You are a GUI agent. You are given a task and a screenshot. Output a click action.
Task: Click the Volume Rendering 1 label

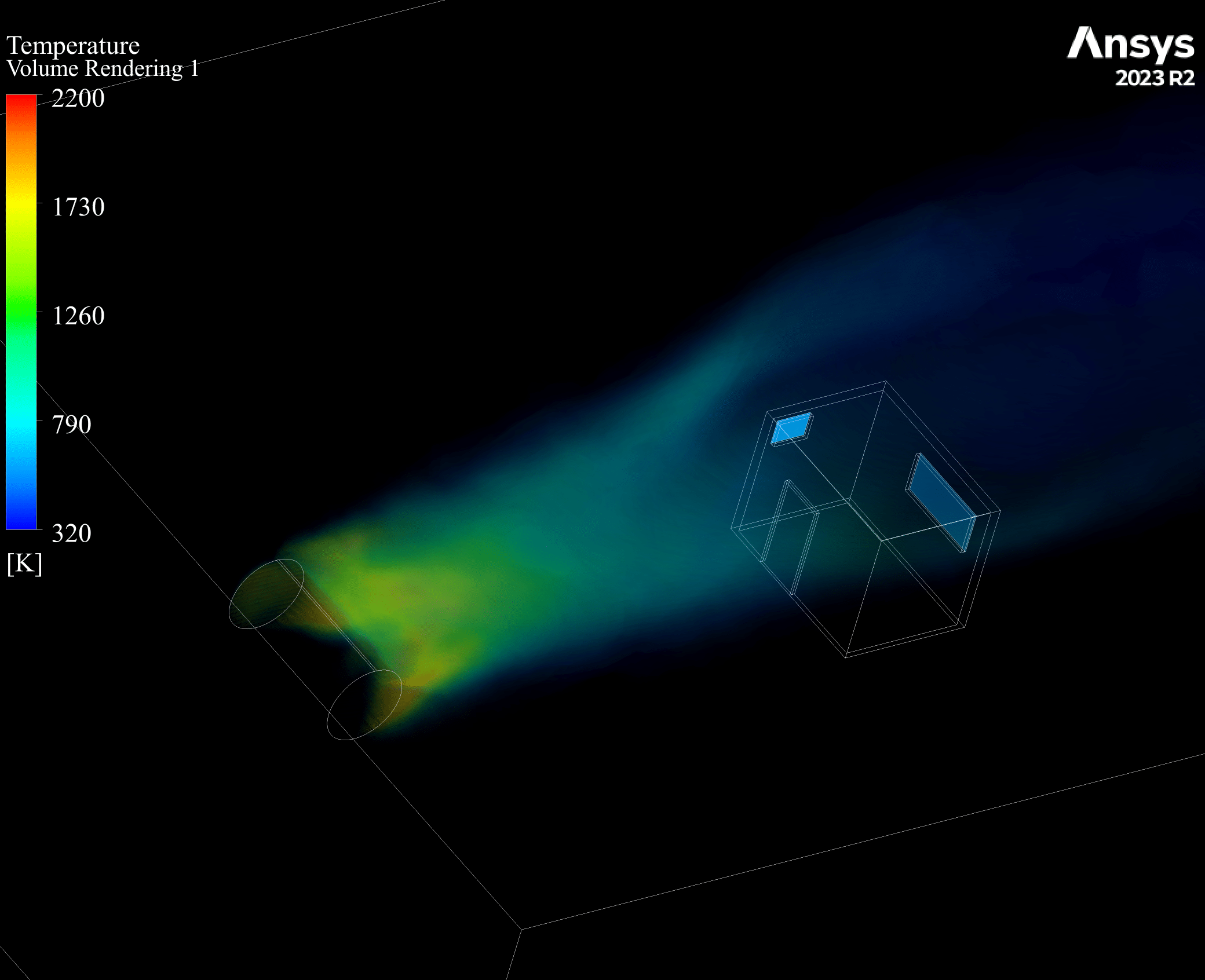103,69
